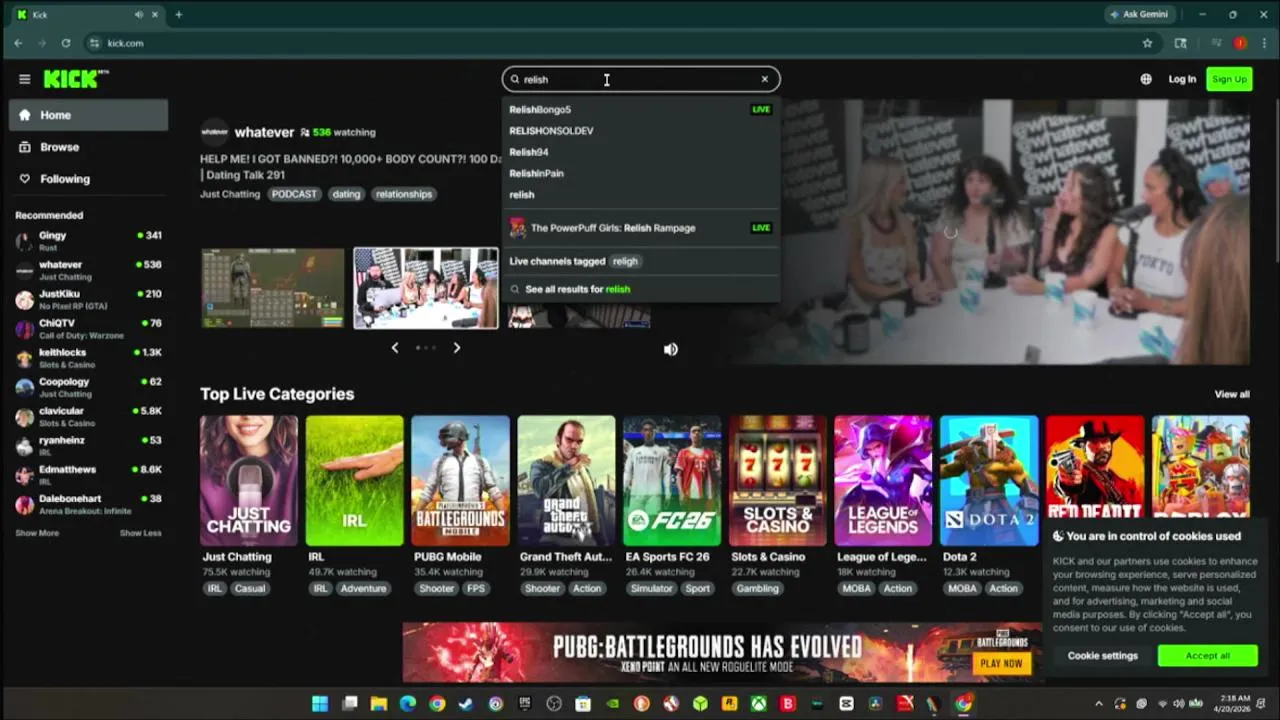This screenshot has width=1280, height=720.
Task: Select RelishInPain search suggestion
Action: pyautogui.click(x=641, y=173)
